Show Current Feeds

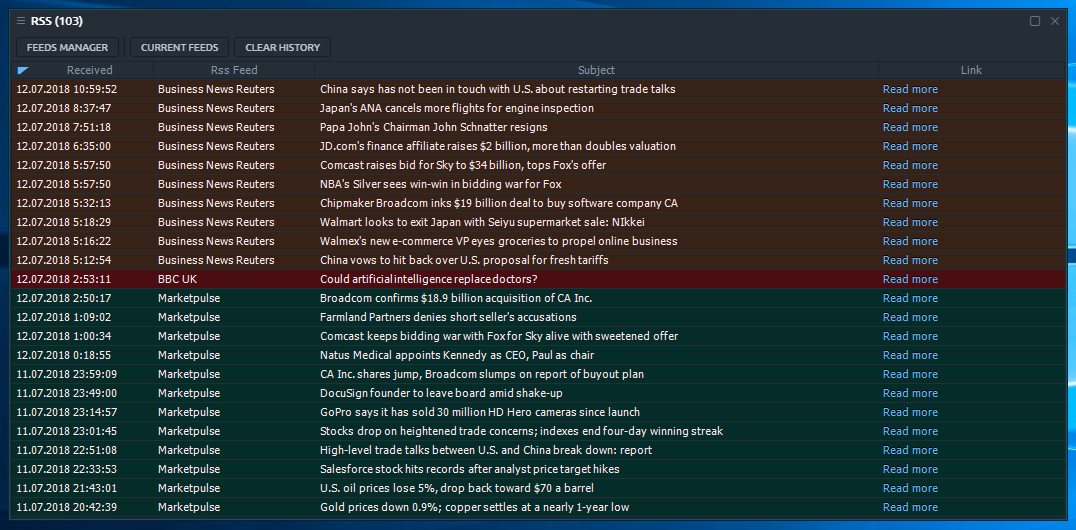(x=179, y=47)
